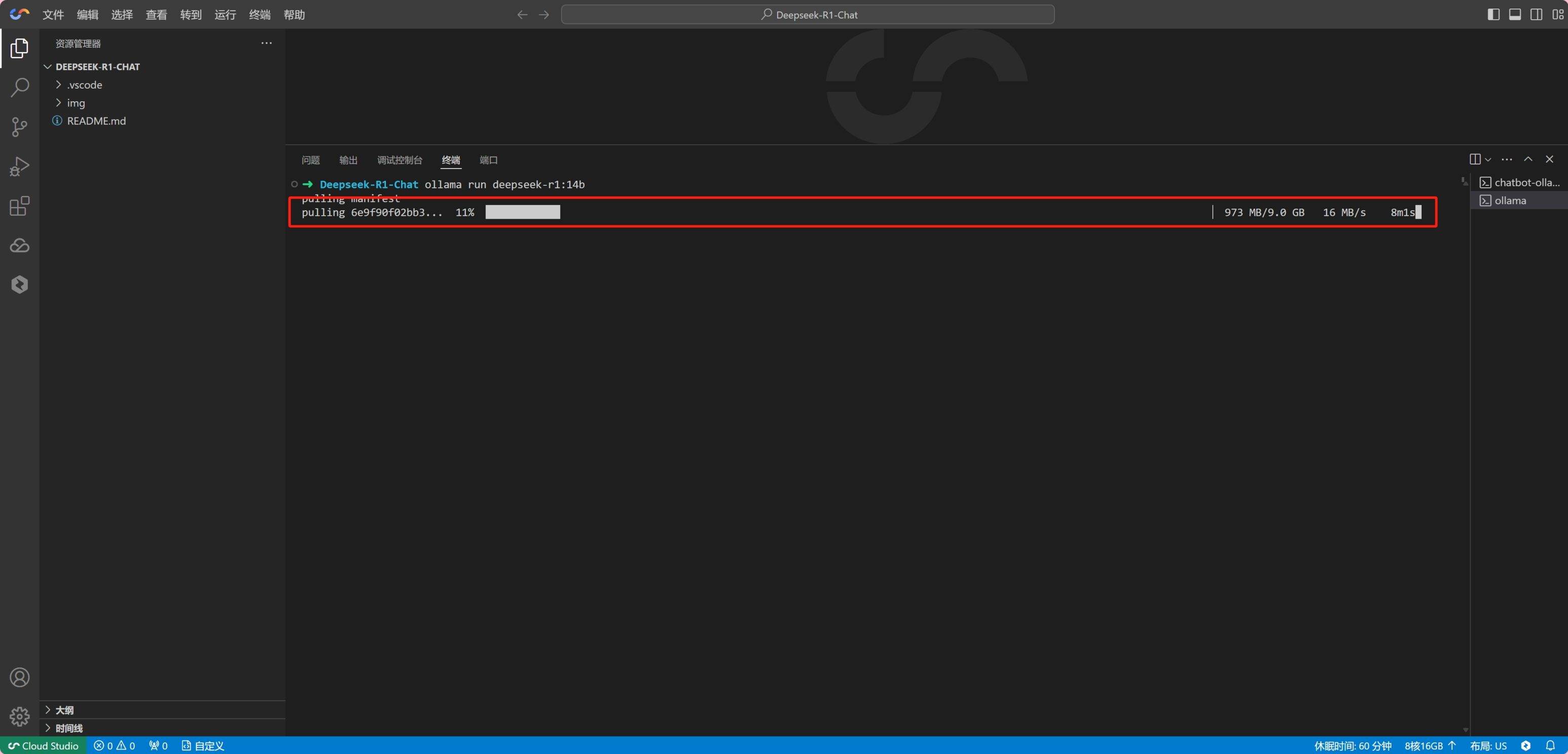This screenshot has width=1568, height=754.
Task: Open the Search view in activity bar
Action: (x=19, y=87)
